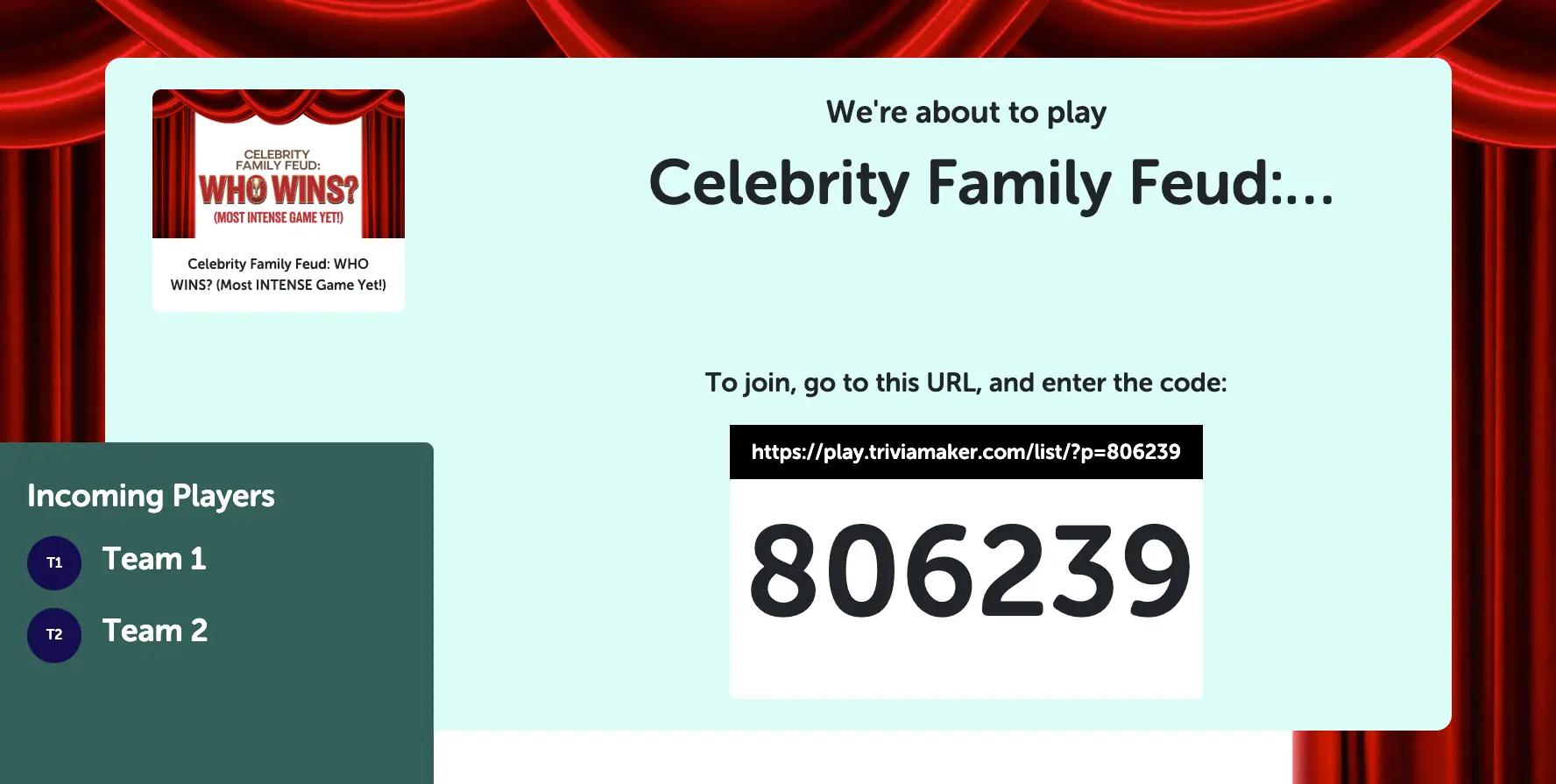Click empty space in Incoming Players panel
The width and height of the screenshot is (1556, 784).
(219, 727)
